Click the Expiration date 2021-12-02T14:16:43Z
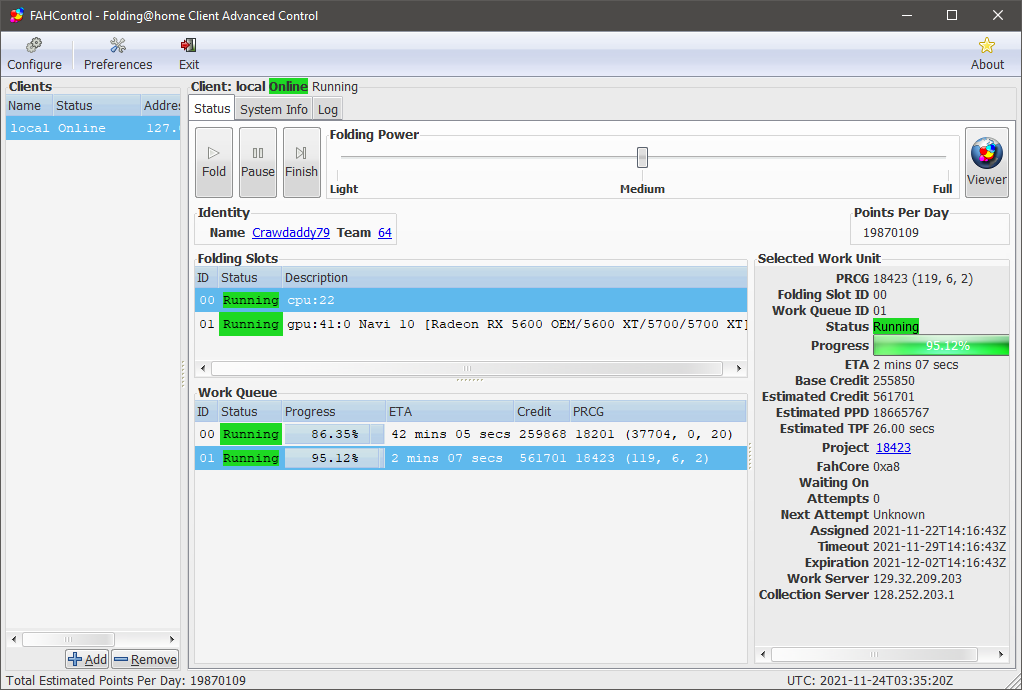 point(939,563)
